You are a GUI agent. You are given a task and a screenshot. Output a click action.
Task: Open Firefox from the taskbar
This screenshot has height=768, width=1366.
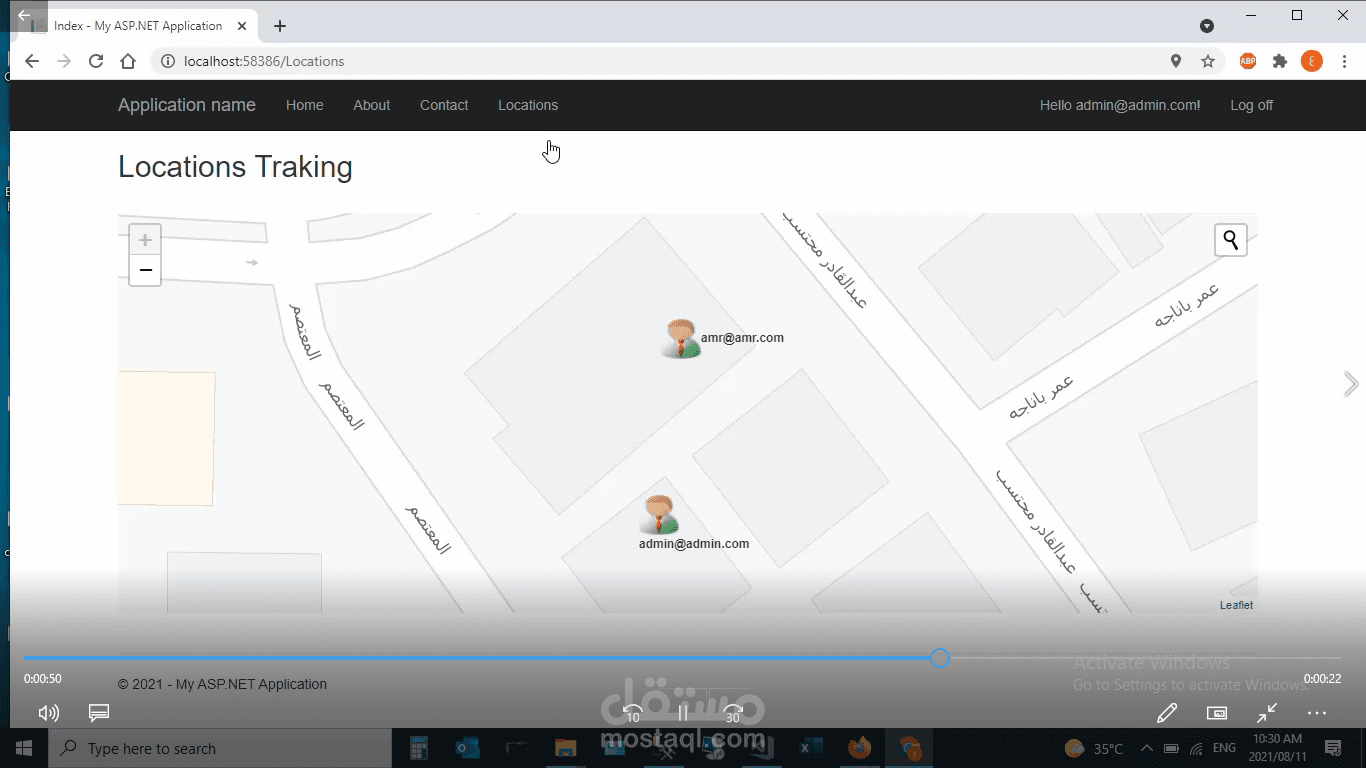859,748
